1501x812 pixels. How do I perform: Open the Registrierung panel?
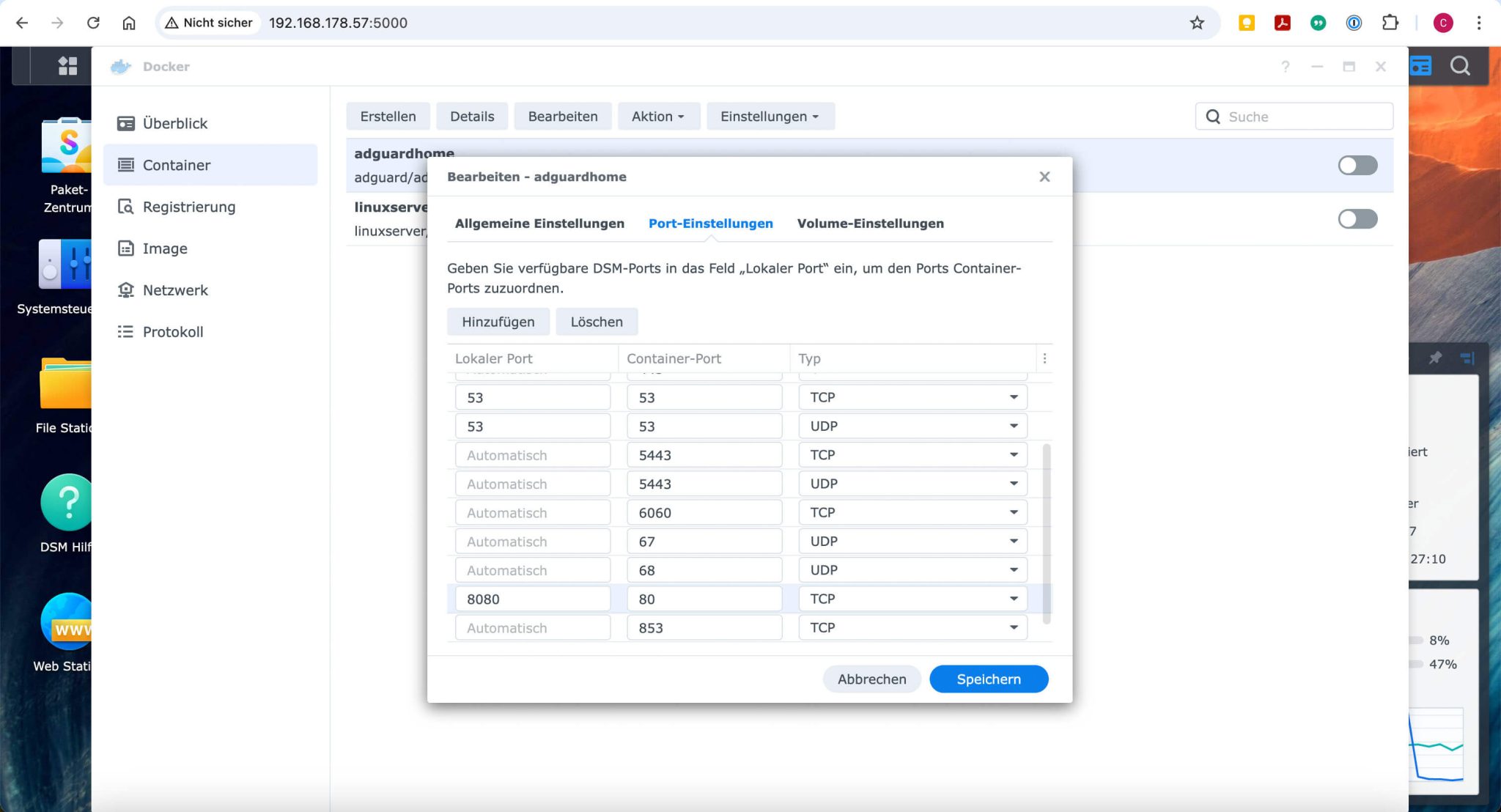[189, 207]
